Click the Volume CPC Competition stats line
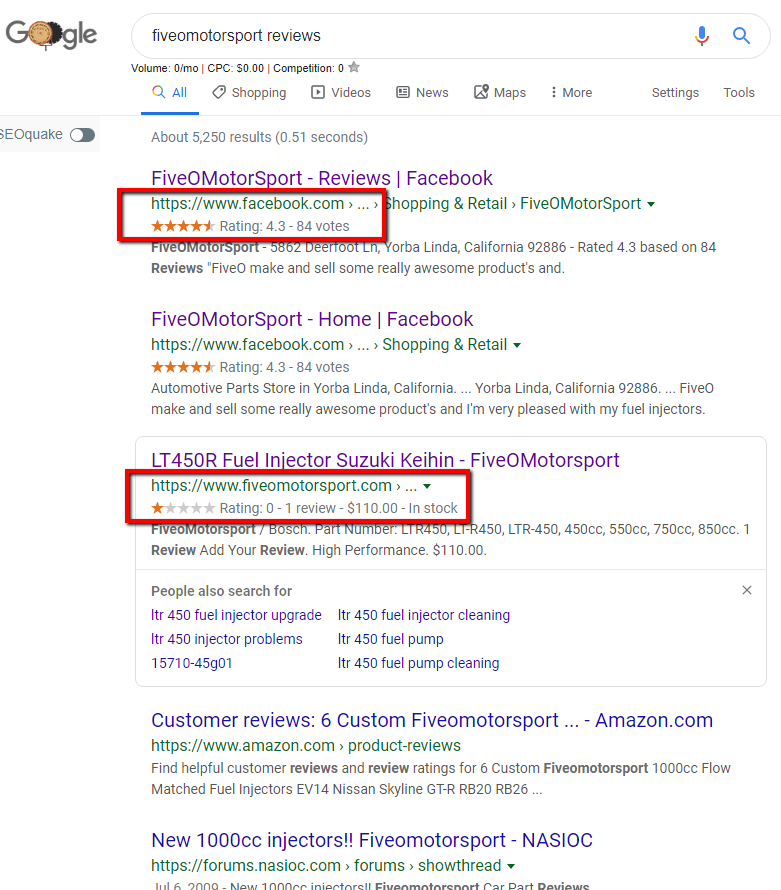 pyautogui.click(x=237, y=68)
